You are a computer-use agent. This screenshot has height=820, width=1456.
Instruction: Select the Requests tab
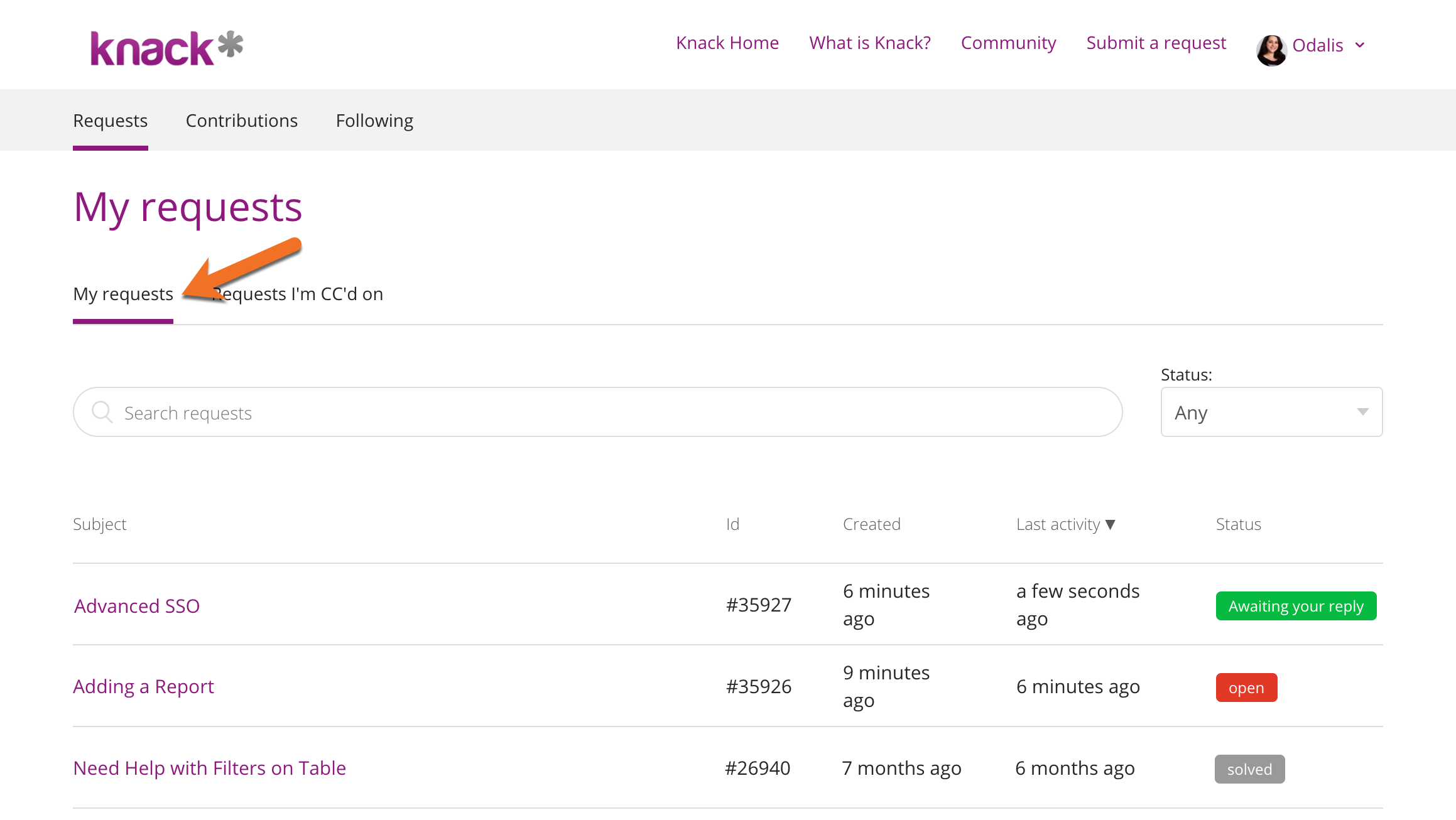(x=111, y=121)
